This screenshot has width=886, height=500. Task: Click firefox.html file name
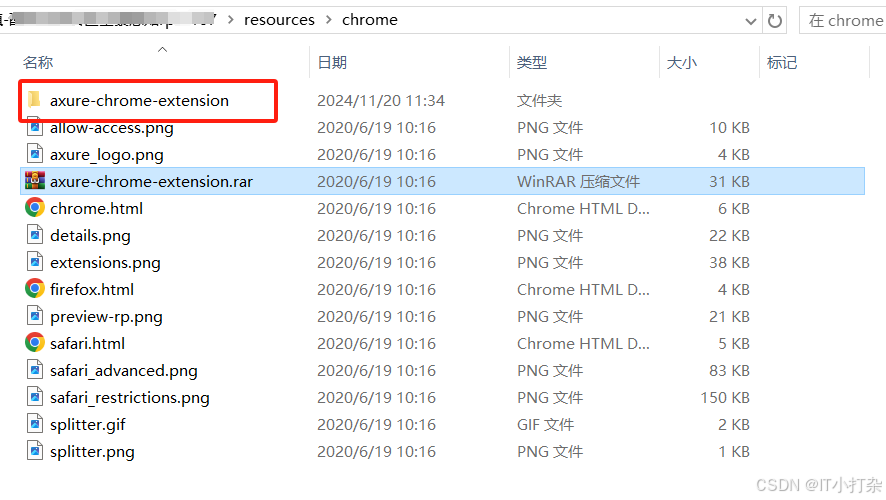pyautogui.click(x=92, y=289)
